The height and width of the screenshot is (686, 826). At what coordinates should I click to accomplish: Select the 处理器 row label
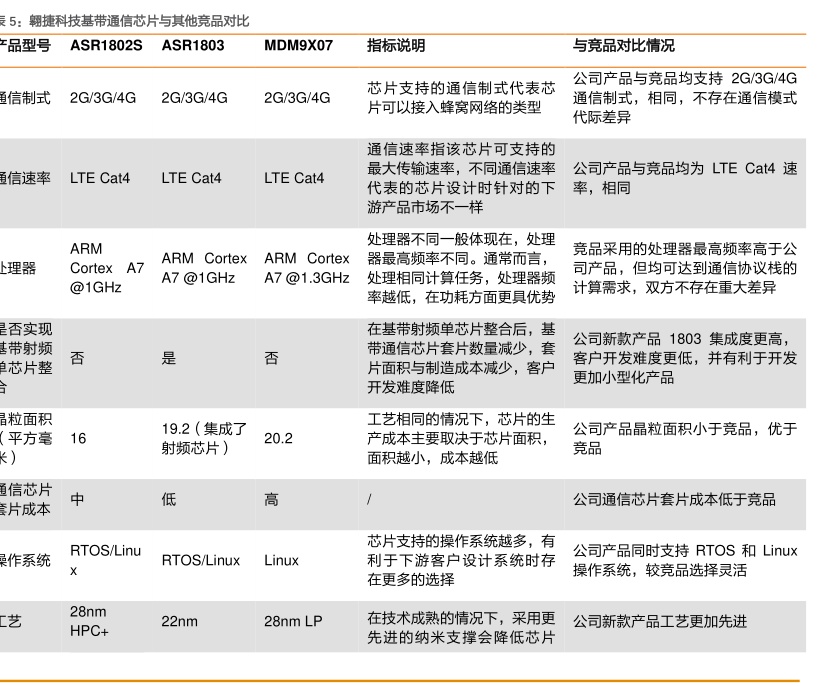point(18,268)
